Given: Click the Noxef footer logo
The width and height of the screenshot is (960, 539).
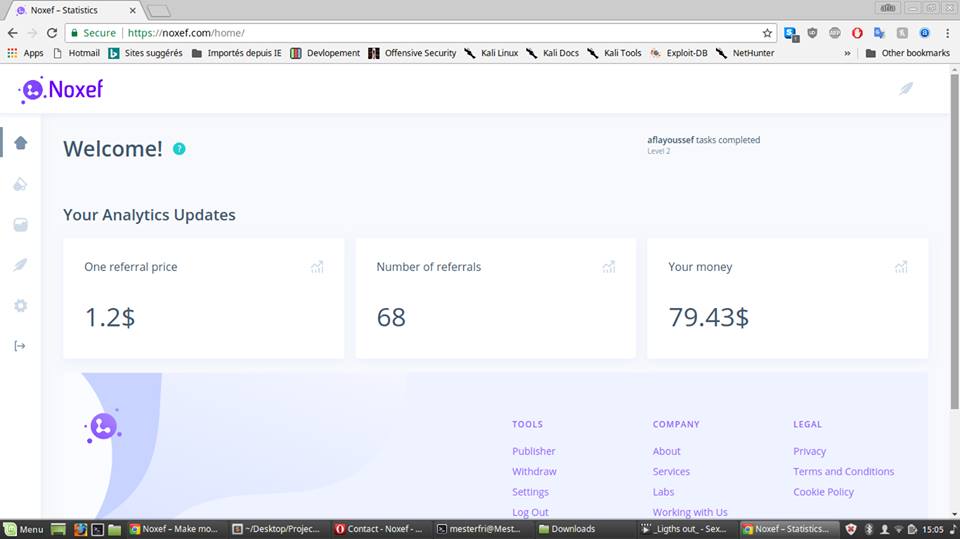Looking at the screenshot, I should pos(102,426).
